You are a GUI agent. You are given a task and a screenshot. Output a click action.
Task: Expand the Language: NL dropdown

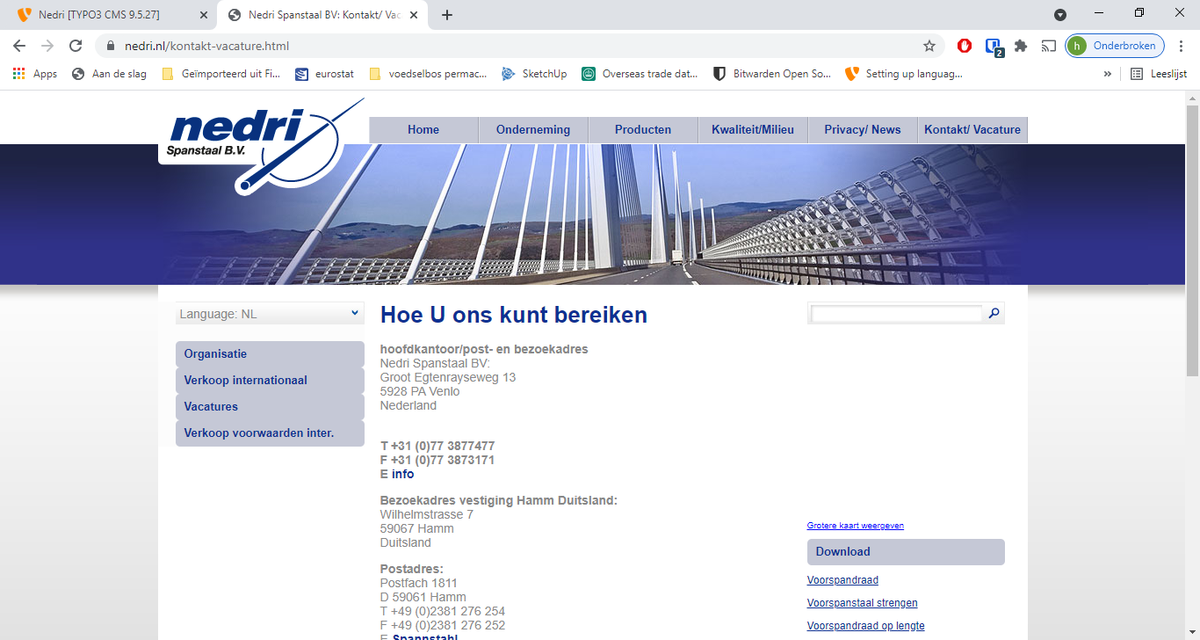[269, 314]
